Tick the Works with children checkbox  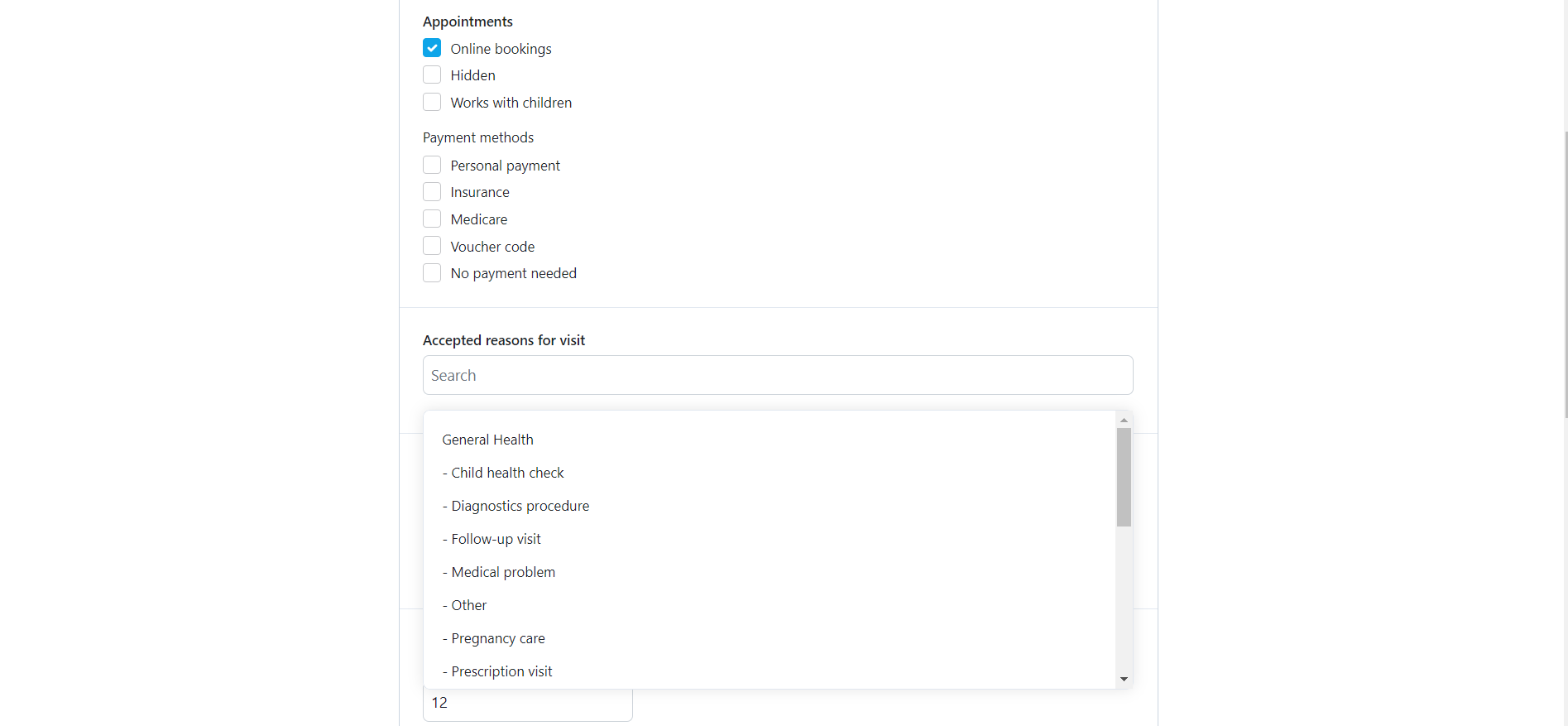pos(432,103)
